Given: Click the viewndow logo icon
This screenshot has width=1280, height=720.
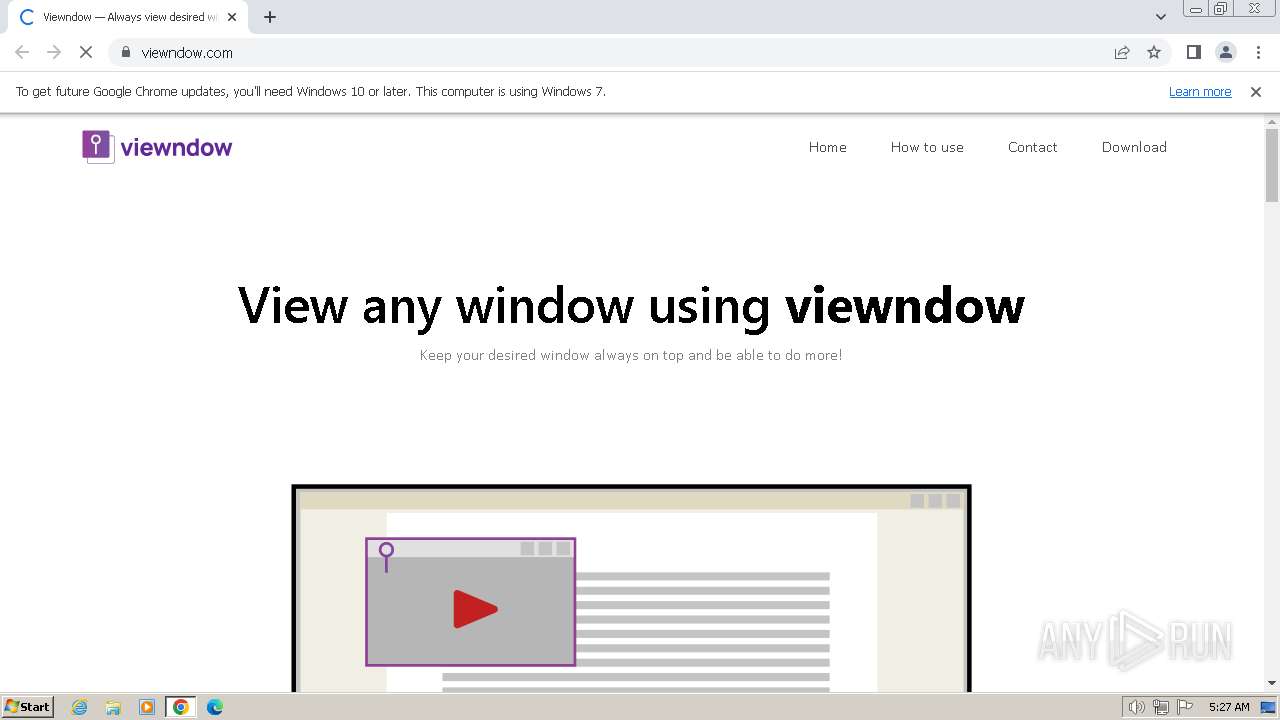Looking at the screenshot, I should pyautogui.click(x=97, y=147).
